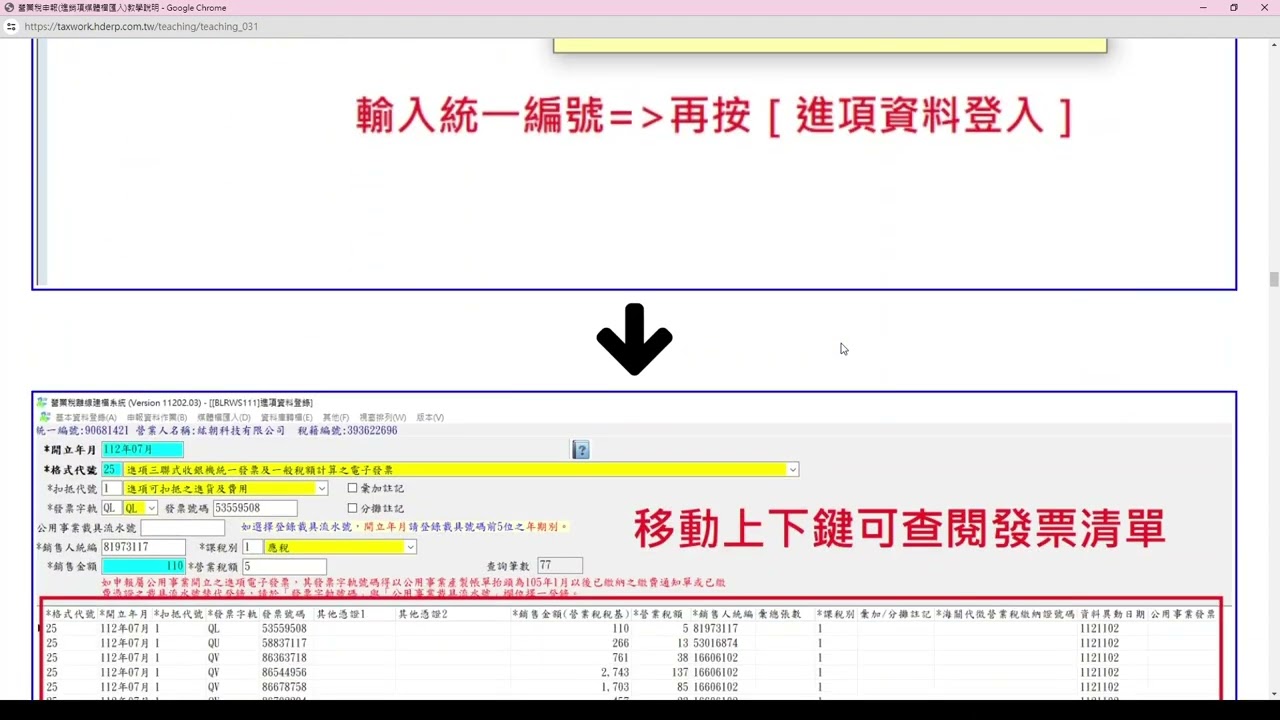Open the 版本(V) menu
The image size is (1280, 720).
(x=430, y=417)
